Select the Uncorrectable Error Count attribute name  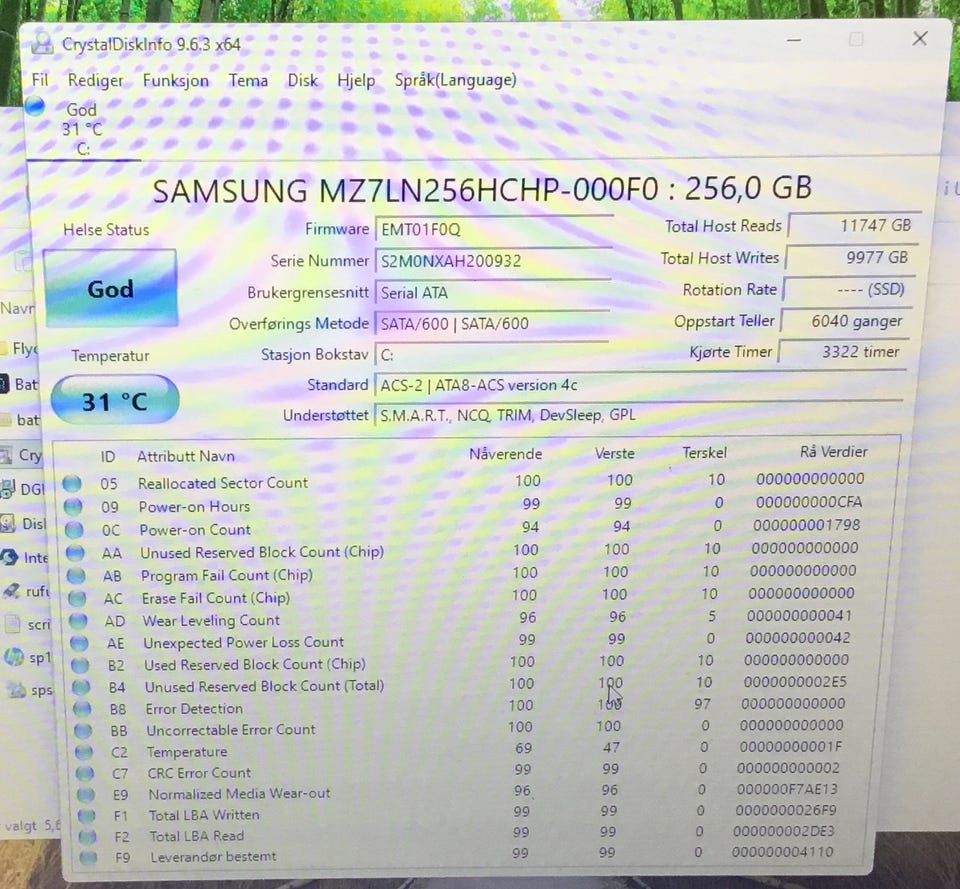(231, 730)
